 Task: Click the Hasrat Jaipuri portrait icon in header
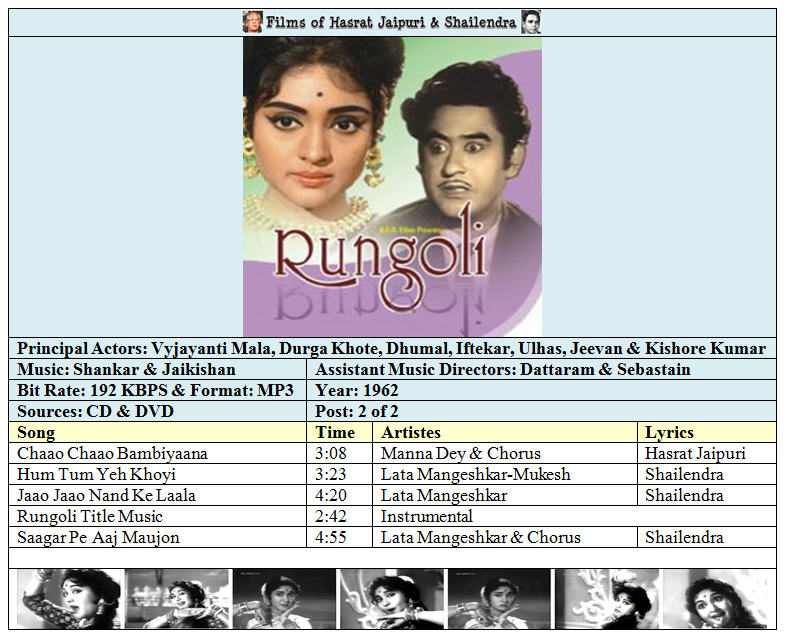click(x=252, y=22)
